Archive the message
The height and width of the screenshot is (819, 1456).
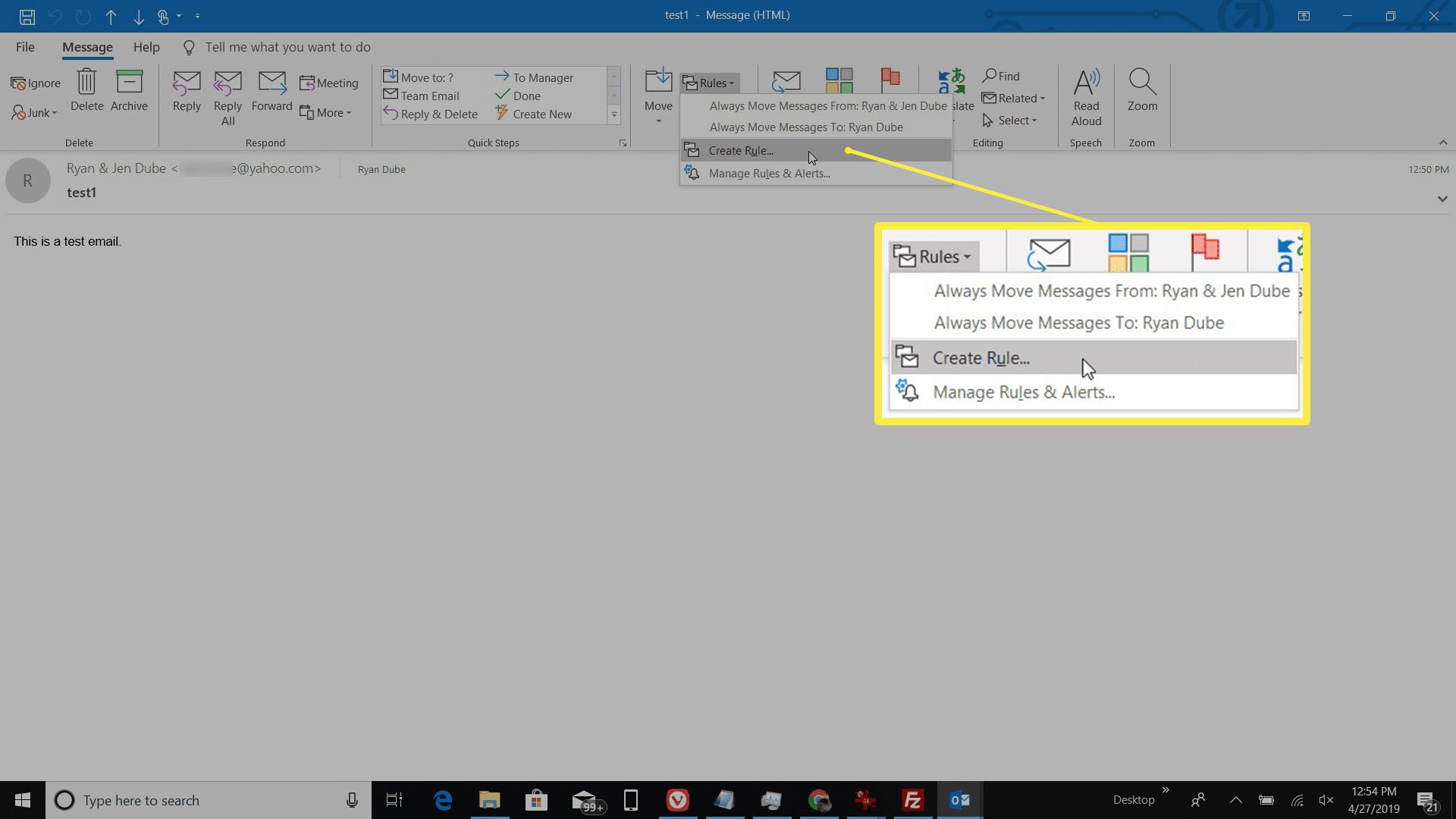[129, 90]
